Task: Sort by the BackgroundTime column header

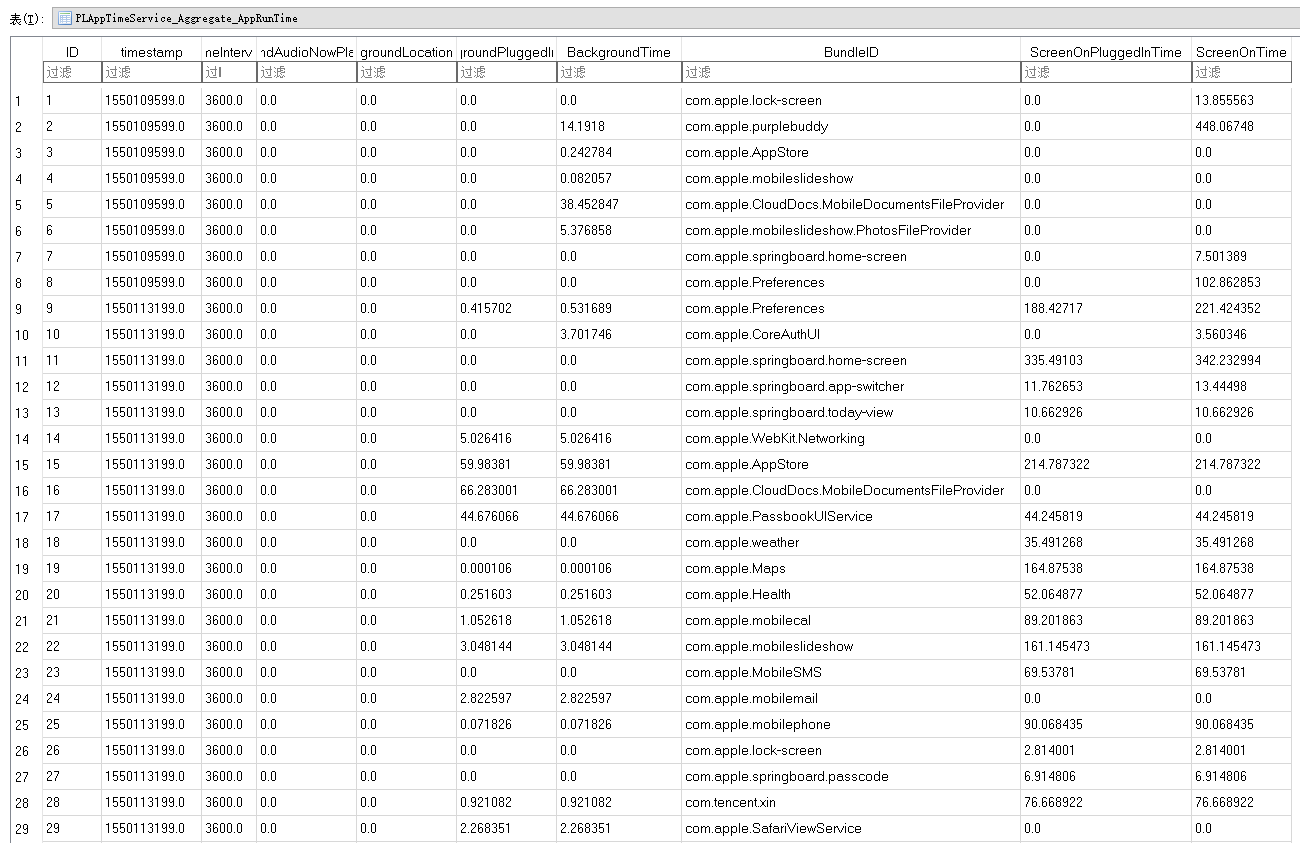Action: coord(619,52)
